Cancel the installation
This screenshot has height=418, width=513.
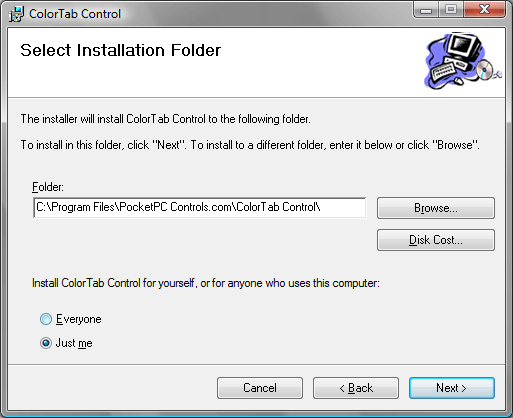(260, 388)
